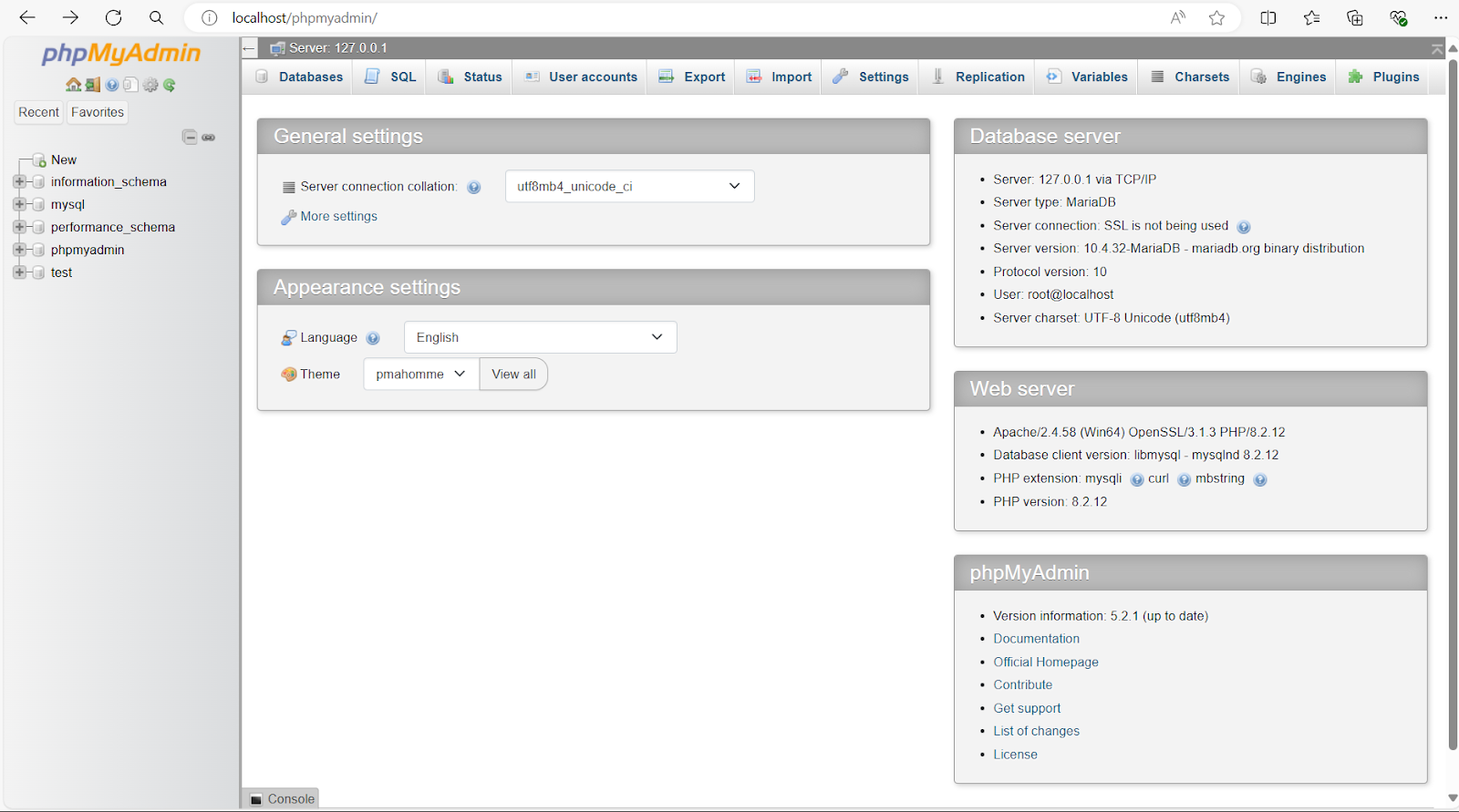This screenshot has height=812, width=1459.
Task: Open navigation panel settings gear icon
Action: point(150,85)
